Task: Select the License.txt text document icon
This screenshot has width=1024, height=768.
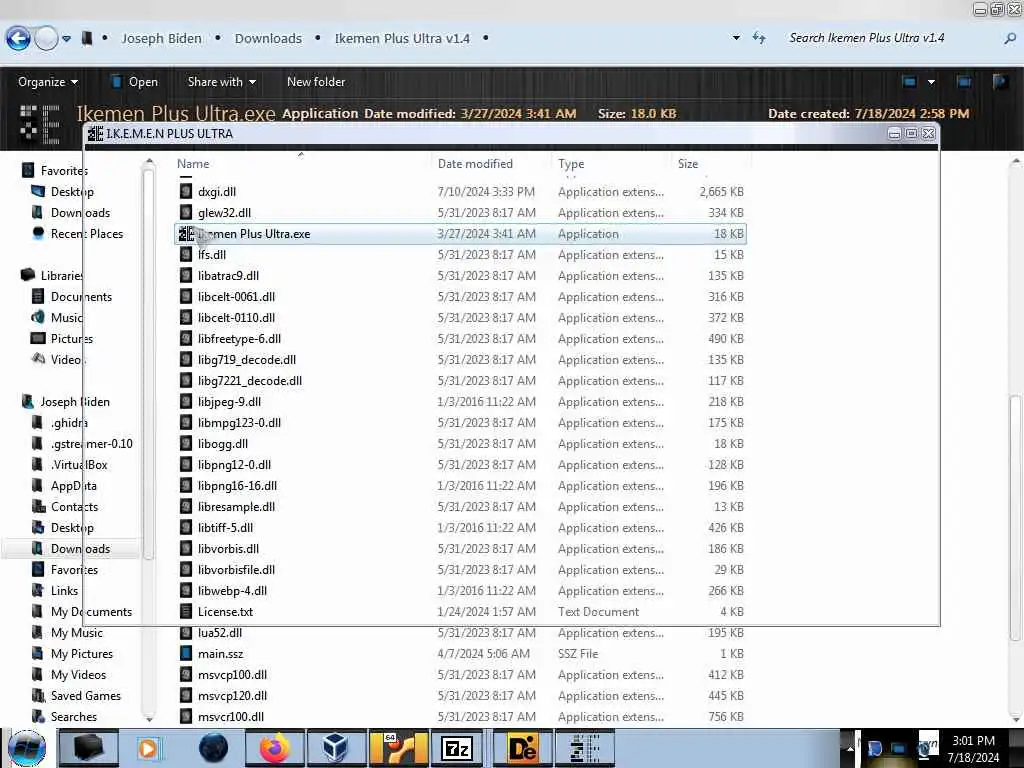Action: pos(186,612)
